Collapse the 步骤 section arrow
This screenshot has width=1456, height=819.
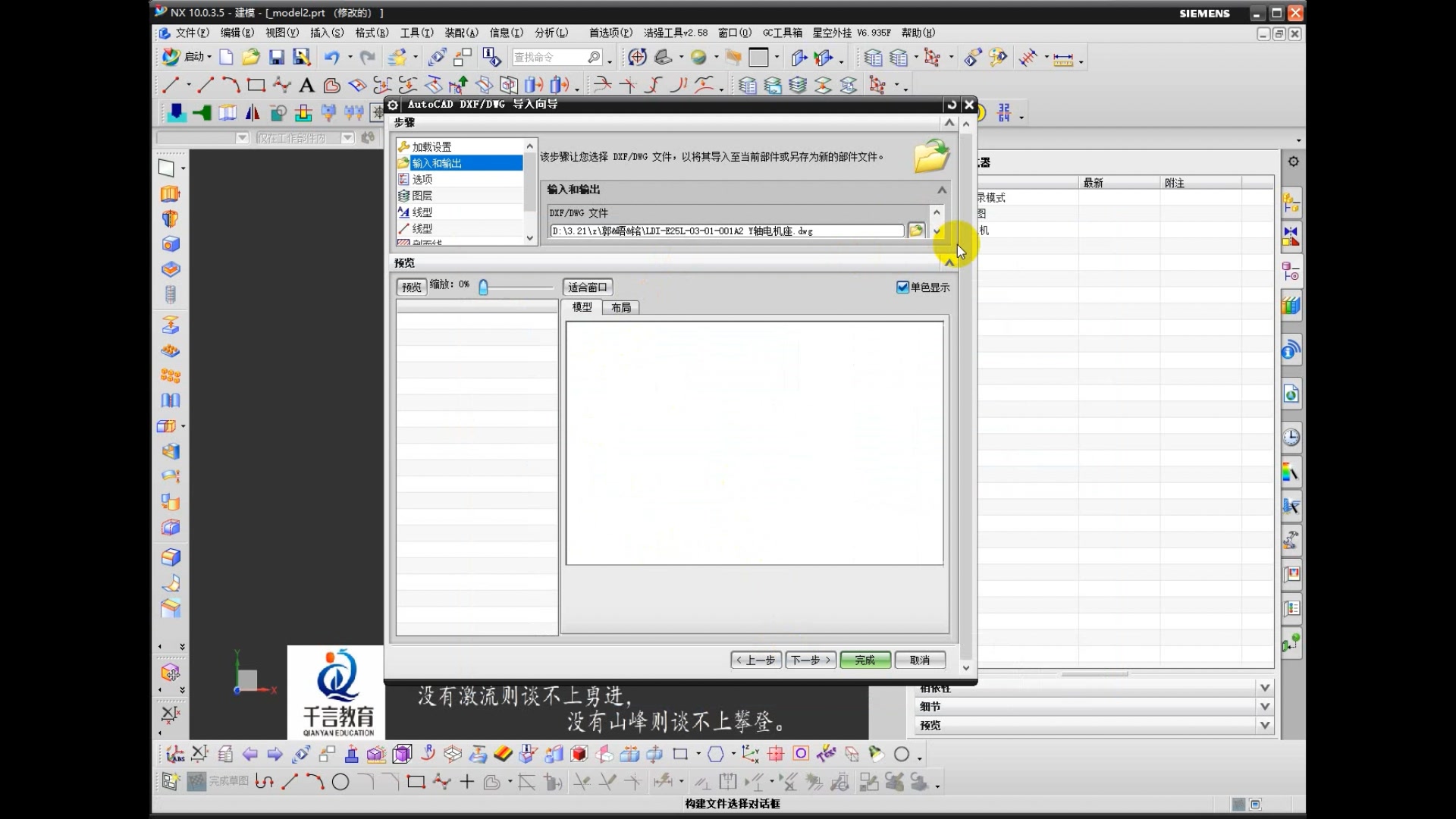coord(949,123)
